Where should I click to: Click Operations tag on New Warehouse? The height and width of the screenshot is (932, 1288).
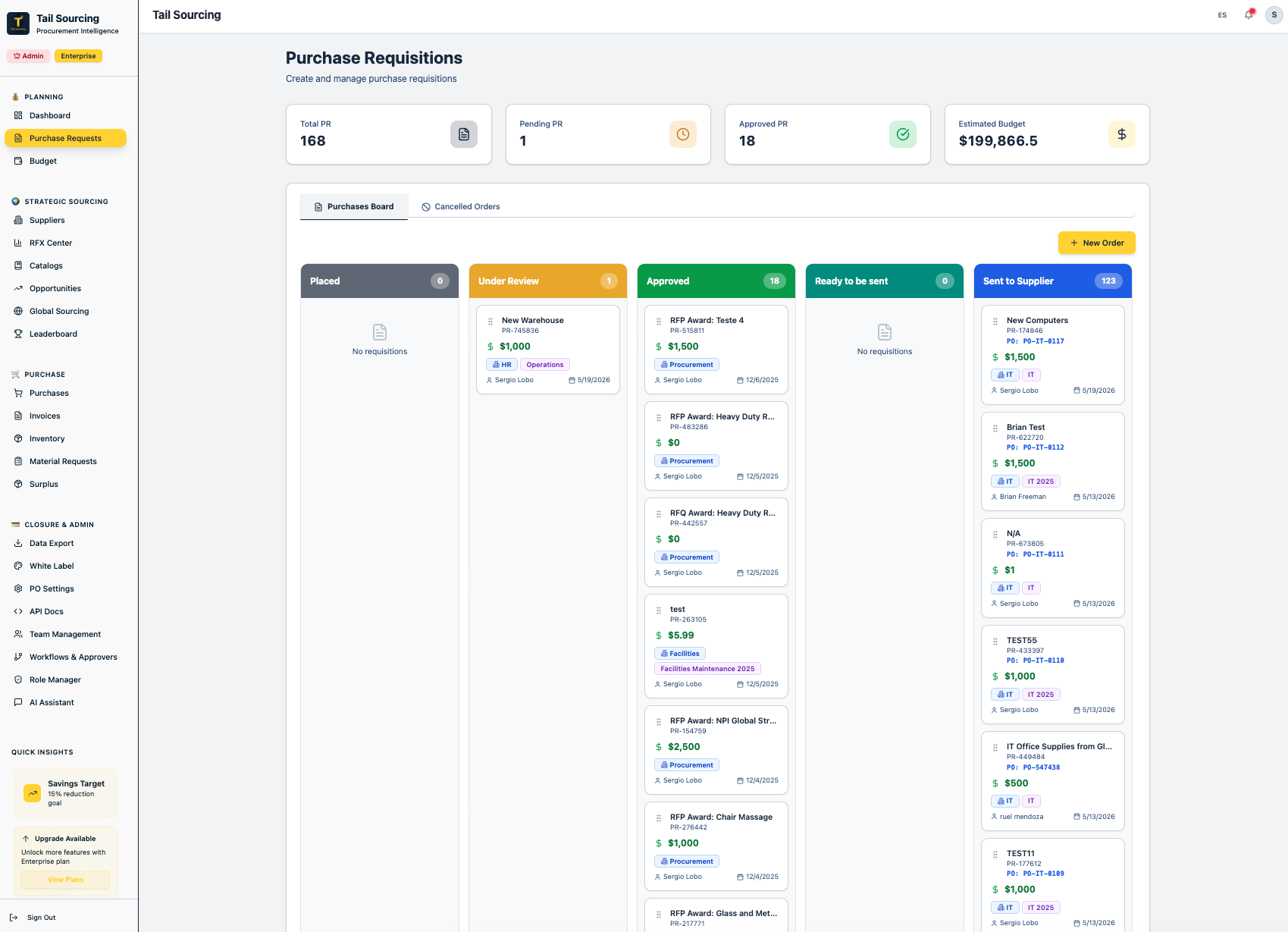[545, 365]
